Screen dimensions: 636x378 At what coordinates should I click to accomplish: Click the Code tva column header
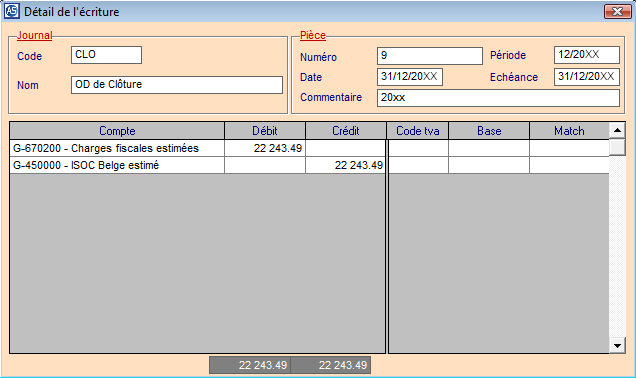418,131
